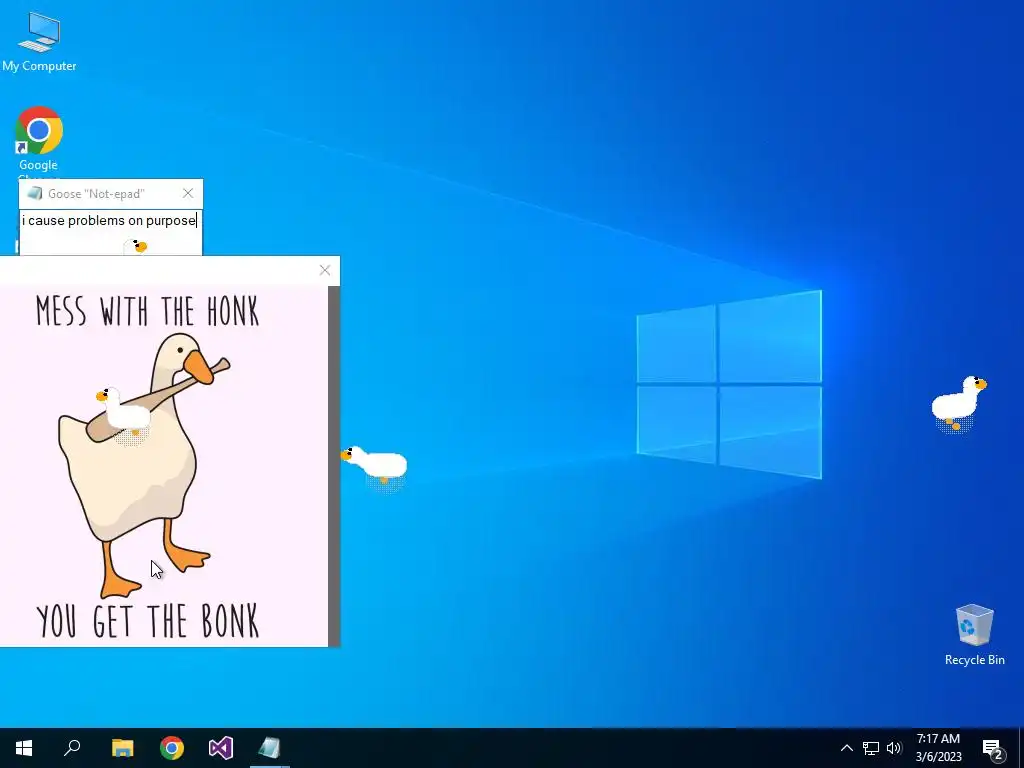Close the Goose "Not-epad" window
The image size is (1024, 768).
point(188,193)
